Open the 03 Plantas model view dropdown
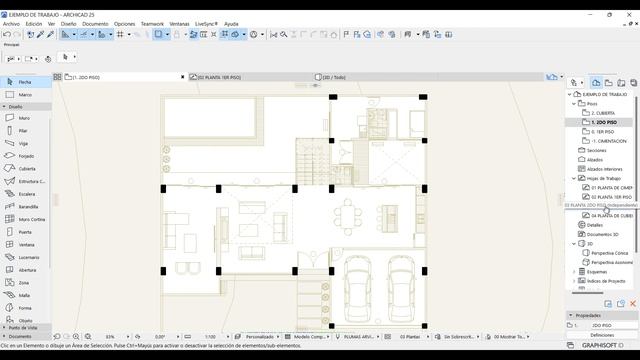Screen dimensions: 640x360 (428, 337)
